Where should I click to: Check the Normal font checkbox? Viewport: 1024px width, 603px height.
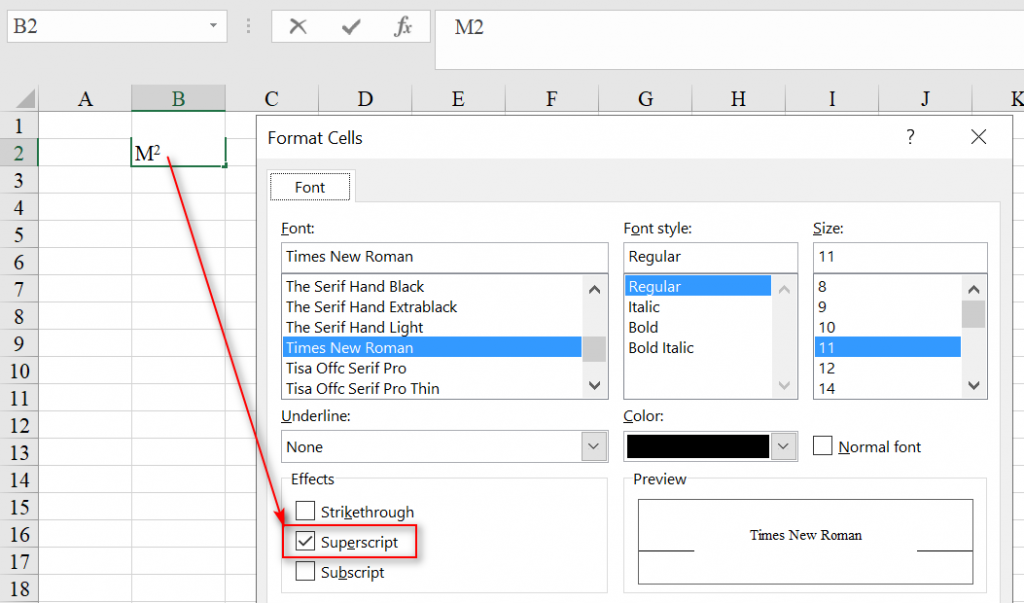pyautogui.click(x=822, y=446)
